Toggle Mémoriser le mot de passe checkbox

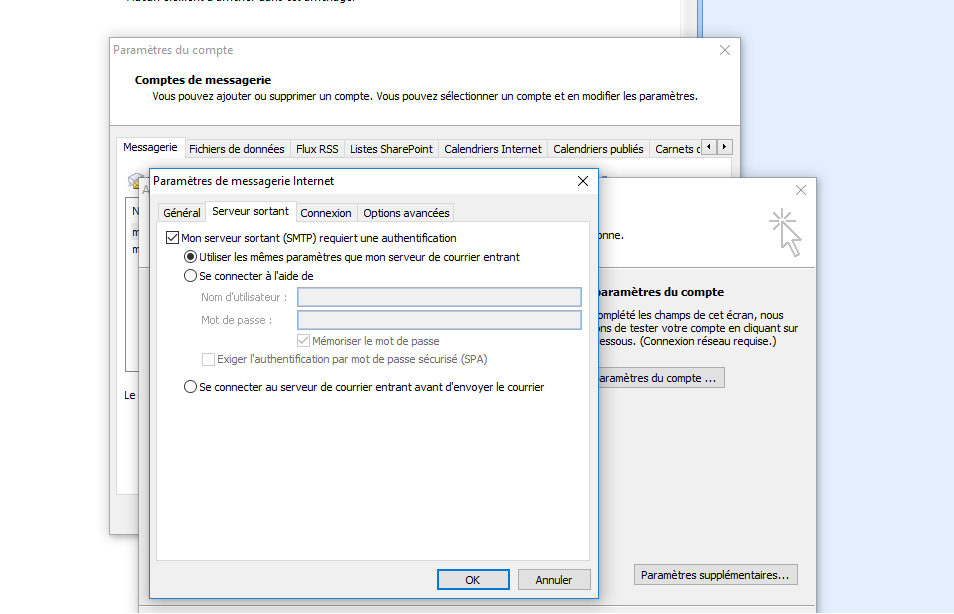[x=304, y=341]
